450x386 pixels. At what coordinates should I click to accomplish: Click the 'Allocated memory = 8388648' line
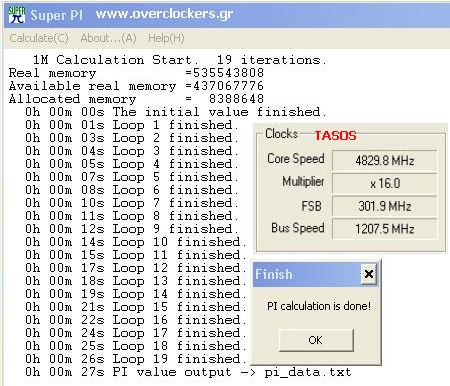(136, 99)
